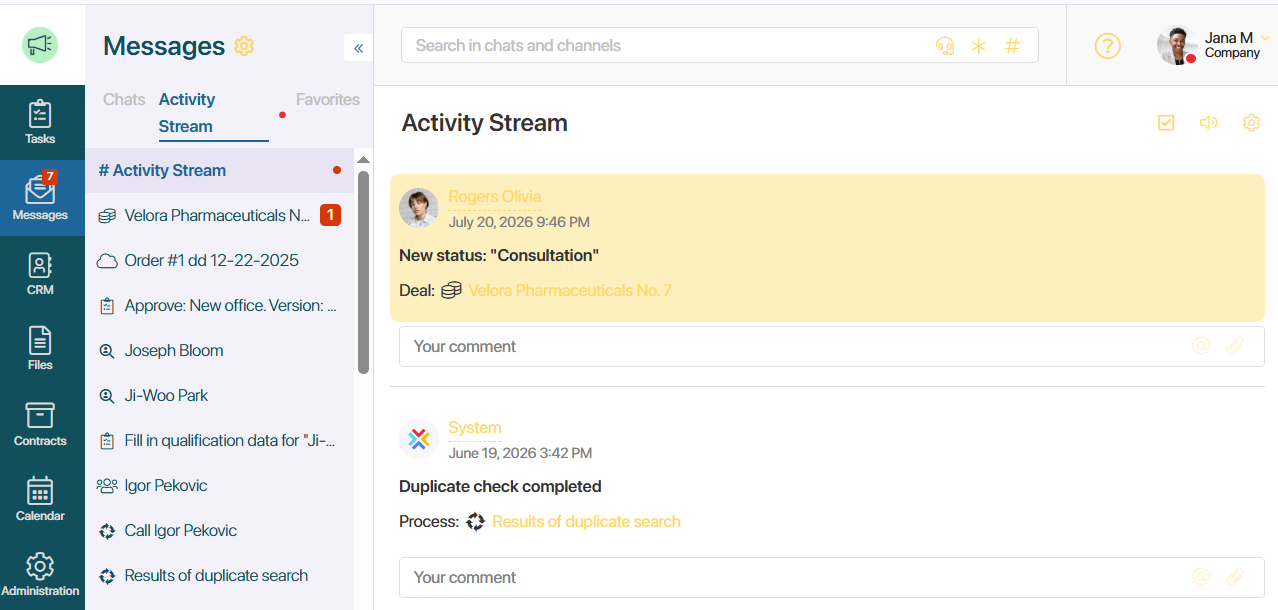Open Results of duplicate search process link
The image size is (1278, 610).
586,522
